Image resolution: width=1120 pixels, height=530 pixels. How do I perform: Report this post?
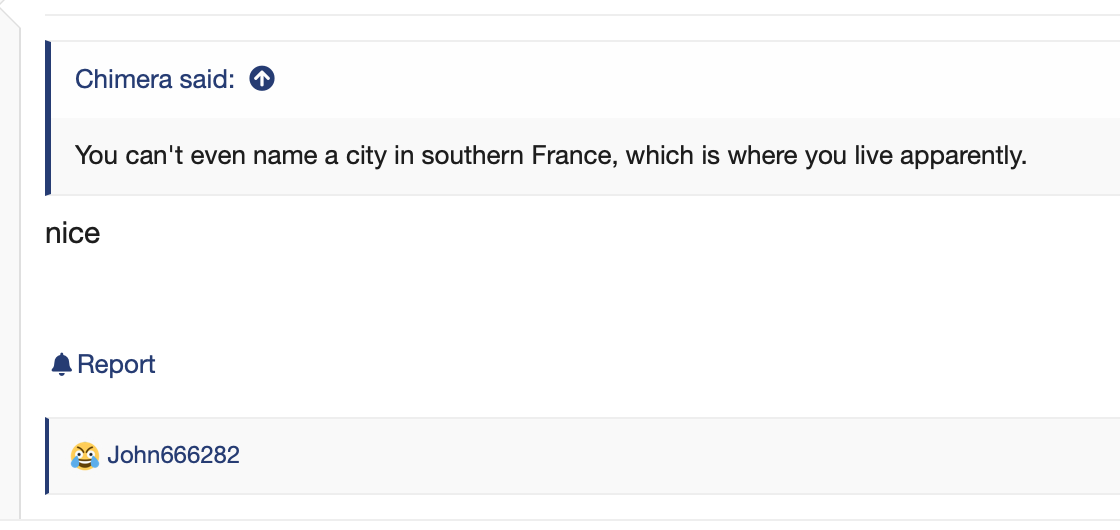(103, 364)
